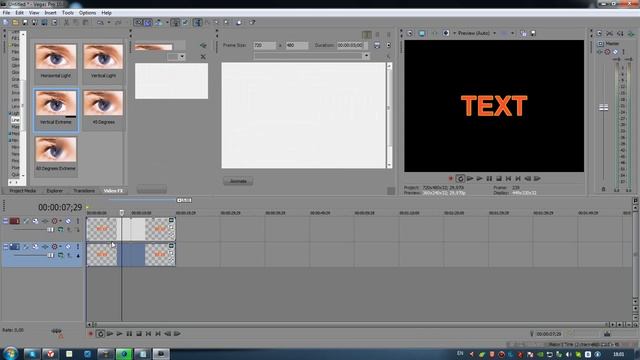
Task: Click the New project icon in the toolbar
Action: [x=6, y=22]
